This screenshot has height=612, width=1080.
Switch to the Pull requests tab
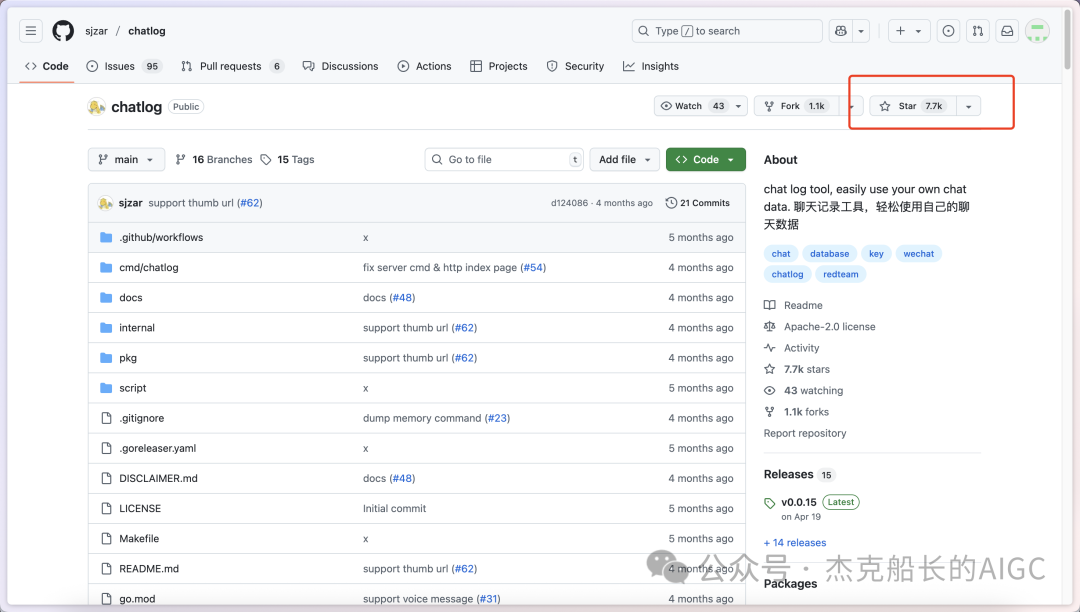pyautogui.click(x=232, y=66)
